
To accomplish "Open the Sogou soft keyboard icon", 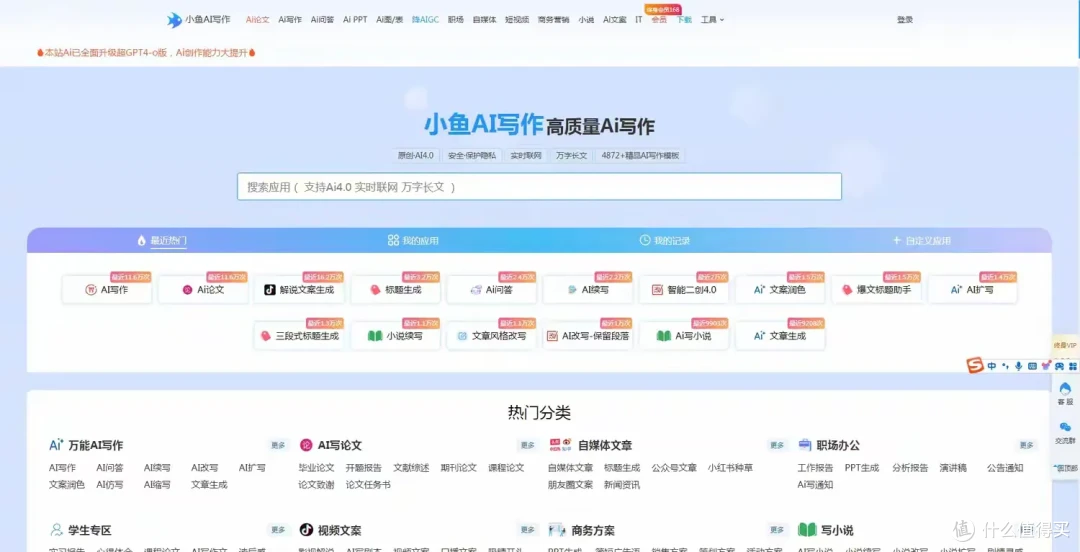I will [1032, 366].
